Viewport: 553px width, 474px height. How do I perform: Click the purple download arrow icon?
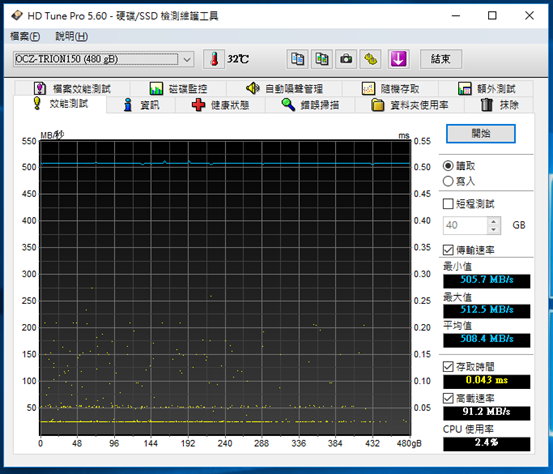pyautogui.click(x=399, y=59)
